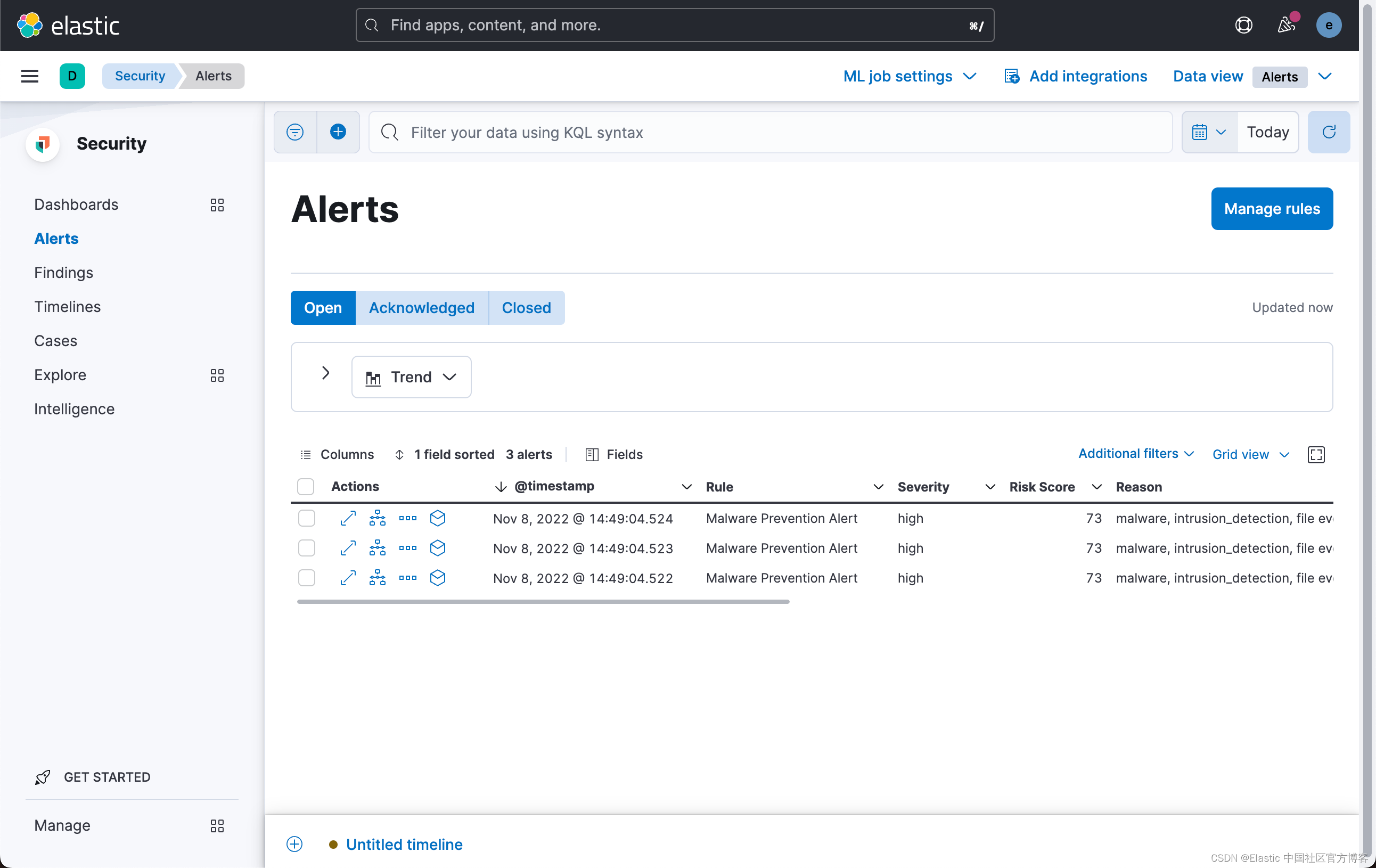This screenshot has width=1376, height=868.
Task: Open Rule column options chevron
Action: [878, 486]
